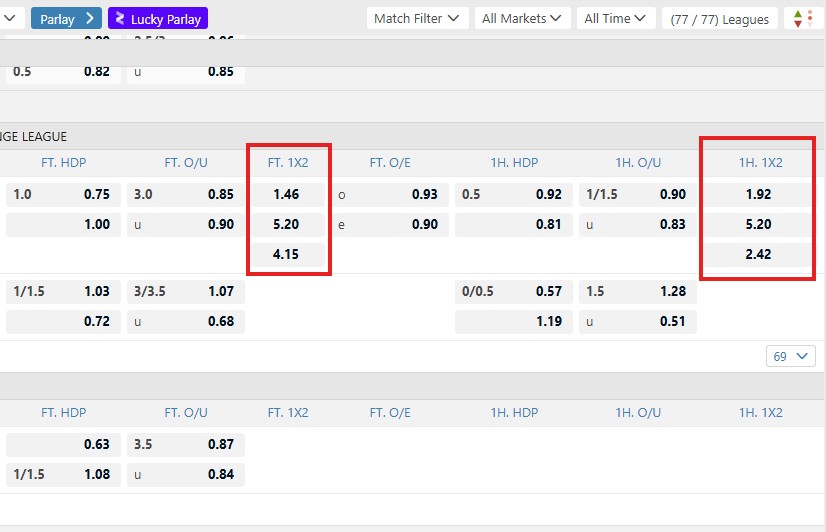Select FT. O/U under odds 0.68
The height and width of the screenshot is (532, 826).
185,321
